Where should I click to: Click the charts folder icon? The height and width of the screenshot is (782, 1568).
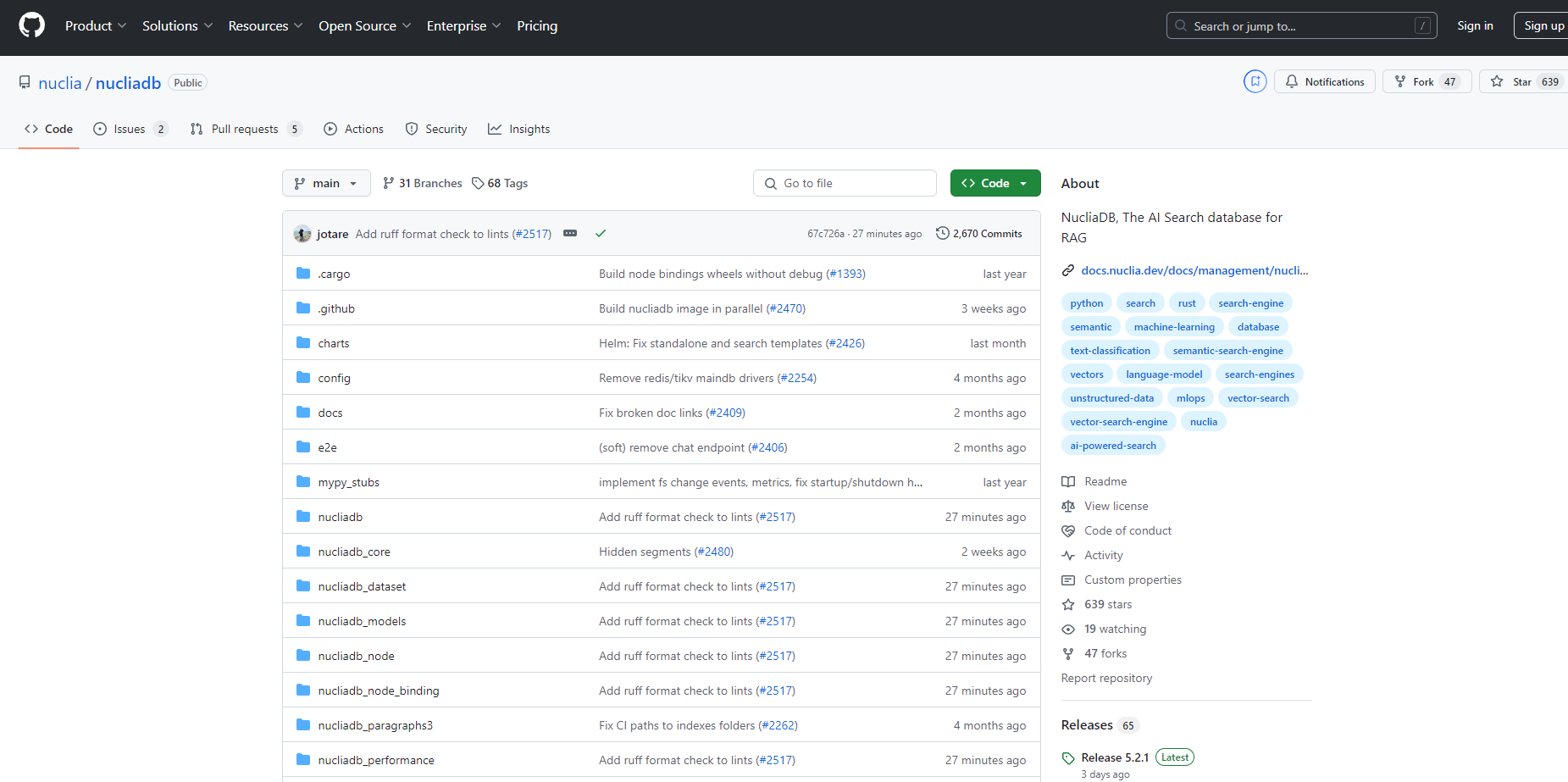tap(303, 342)
